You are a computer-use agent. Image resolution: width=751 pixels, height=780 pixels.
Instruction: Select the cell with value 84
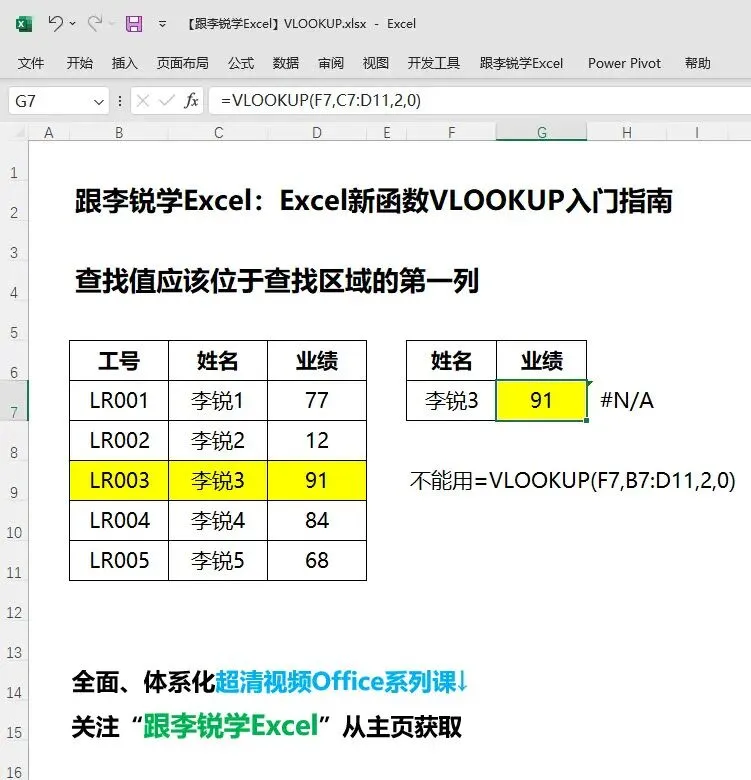pos(317,520)
